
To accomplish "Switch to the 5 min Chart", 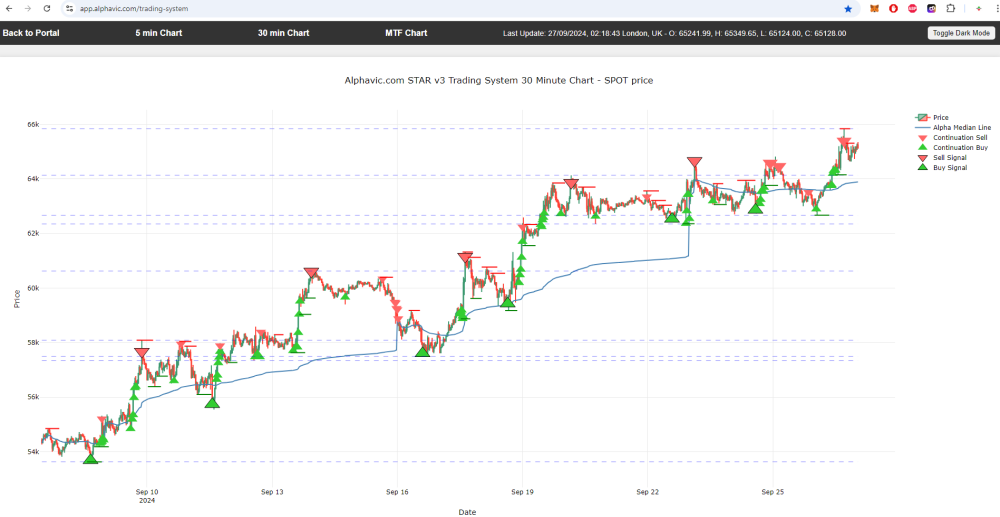I will (158, 33).
